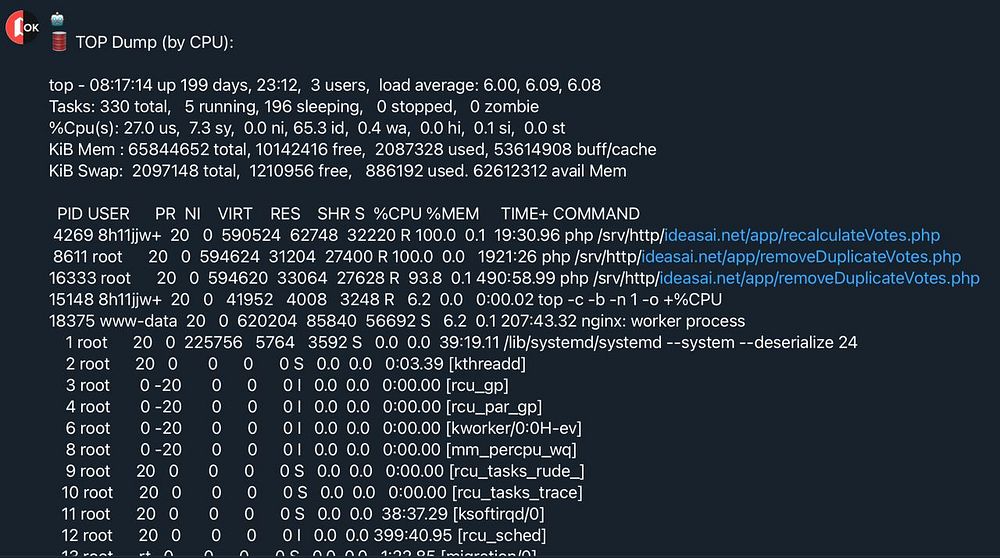Select the load average summary line
This screenshot has height=558, width=1000.
(x=325, y=85)
